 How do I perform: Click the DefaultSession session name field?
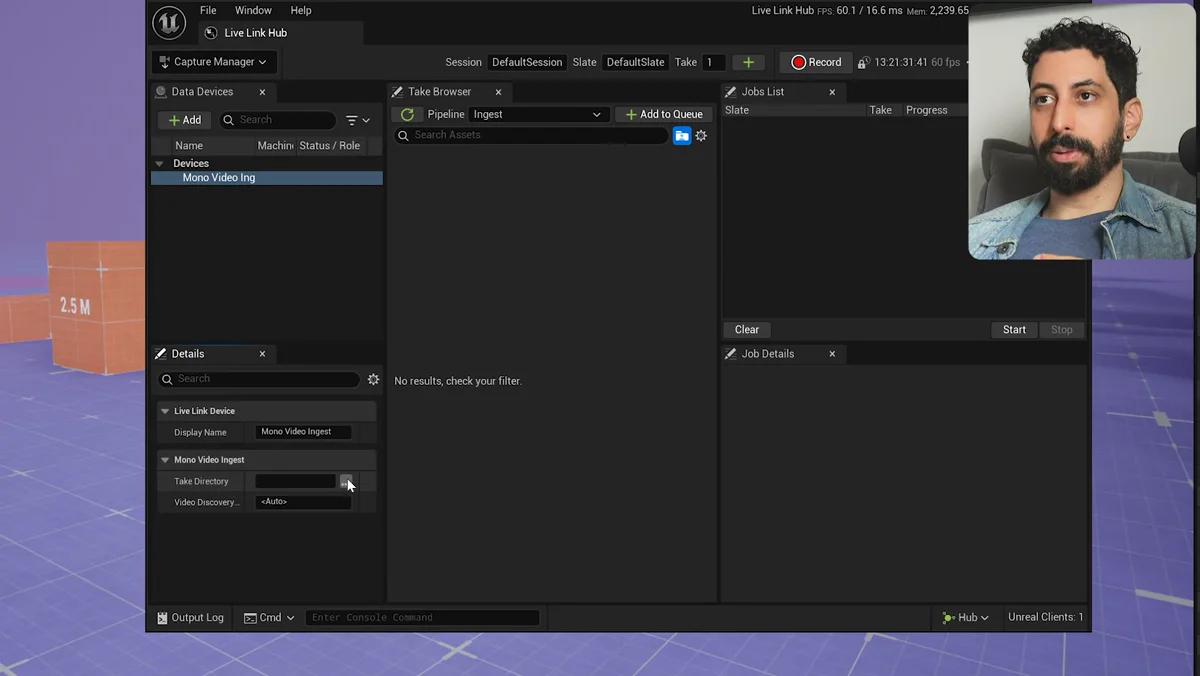pos(527,62)
